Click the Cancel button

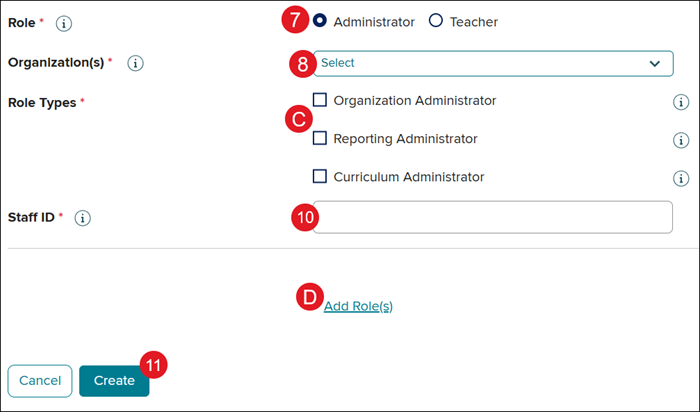(x=40, y=380)
